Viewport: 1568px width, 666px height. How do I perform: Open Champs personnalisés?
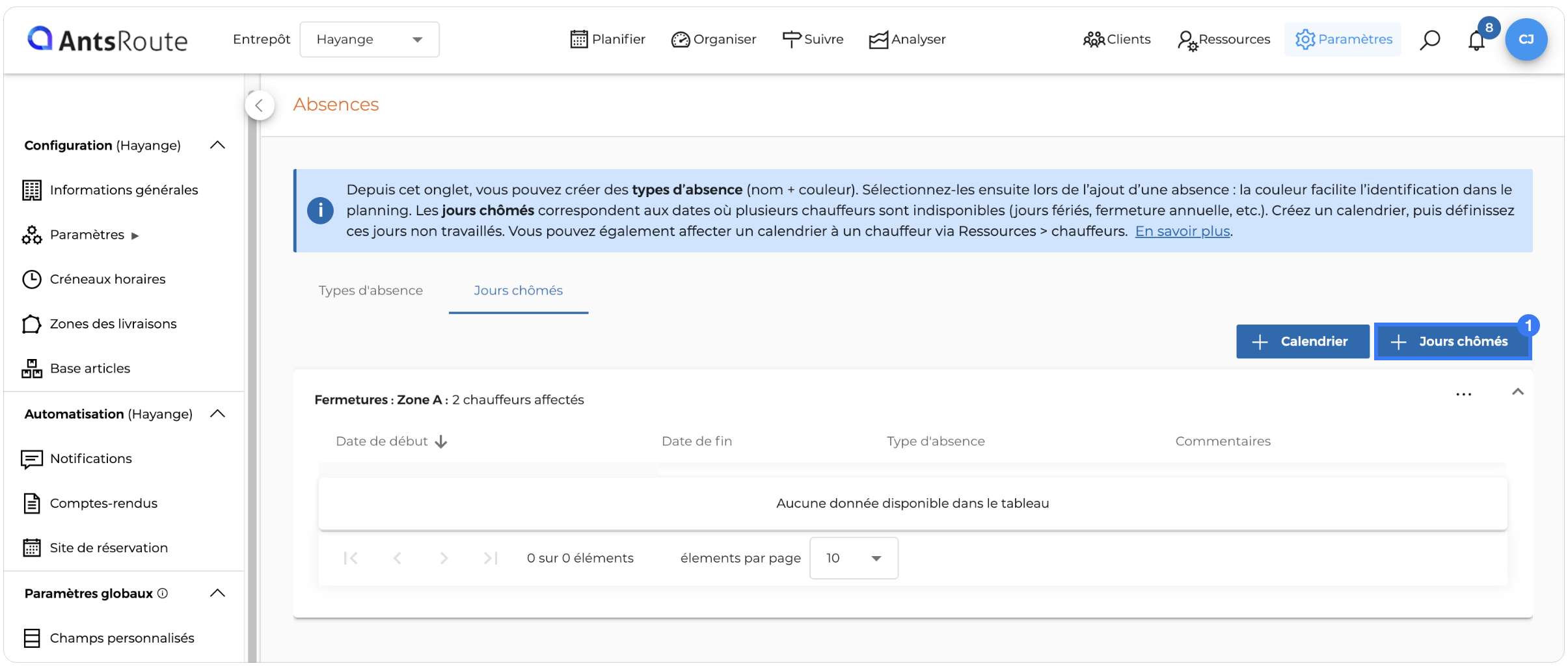122,638
